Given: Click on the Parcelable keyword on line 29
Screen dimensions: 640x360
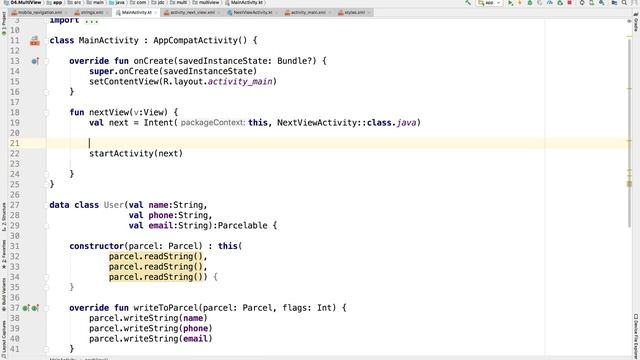Looking at the screenshot, I should click(242, 225).
